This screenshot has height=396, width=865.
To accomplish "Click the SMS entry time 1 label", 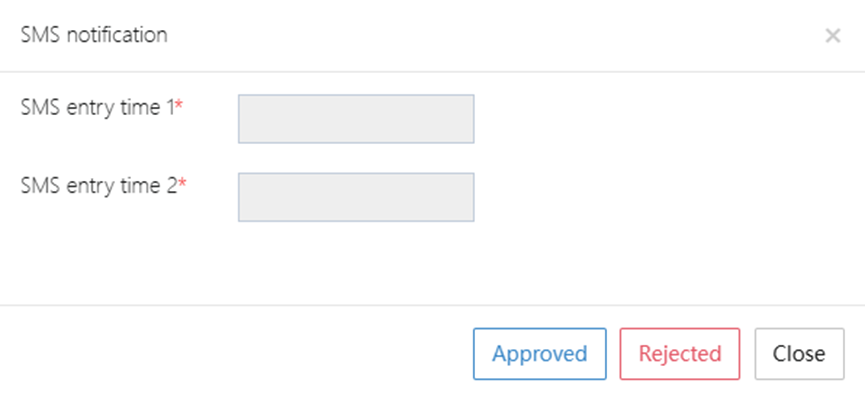I will pyautogui.click(x=98, y=108).
